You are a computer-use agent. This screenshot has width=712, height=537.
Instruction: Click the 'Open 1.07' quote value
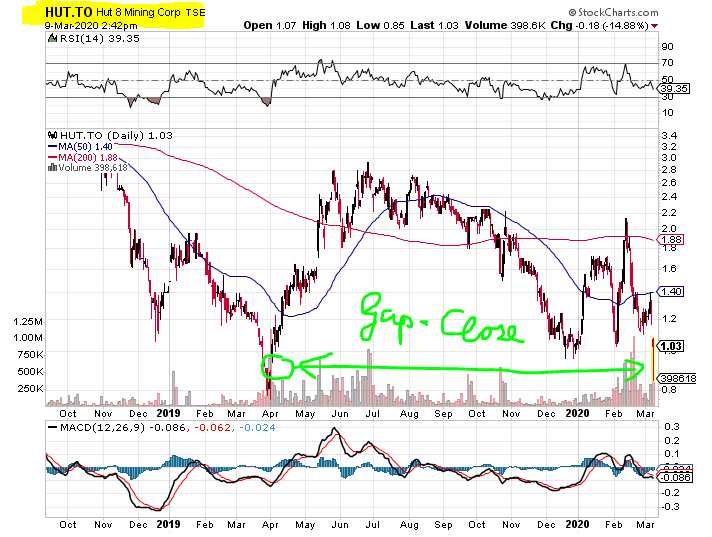pyautogui.click(x=269, y=25)
